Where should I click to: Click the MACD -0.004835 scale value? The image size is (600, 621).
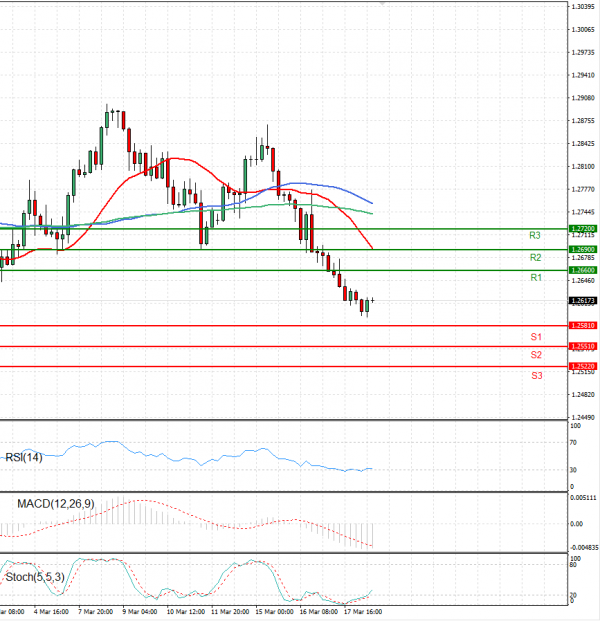[x=584, y=548]
